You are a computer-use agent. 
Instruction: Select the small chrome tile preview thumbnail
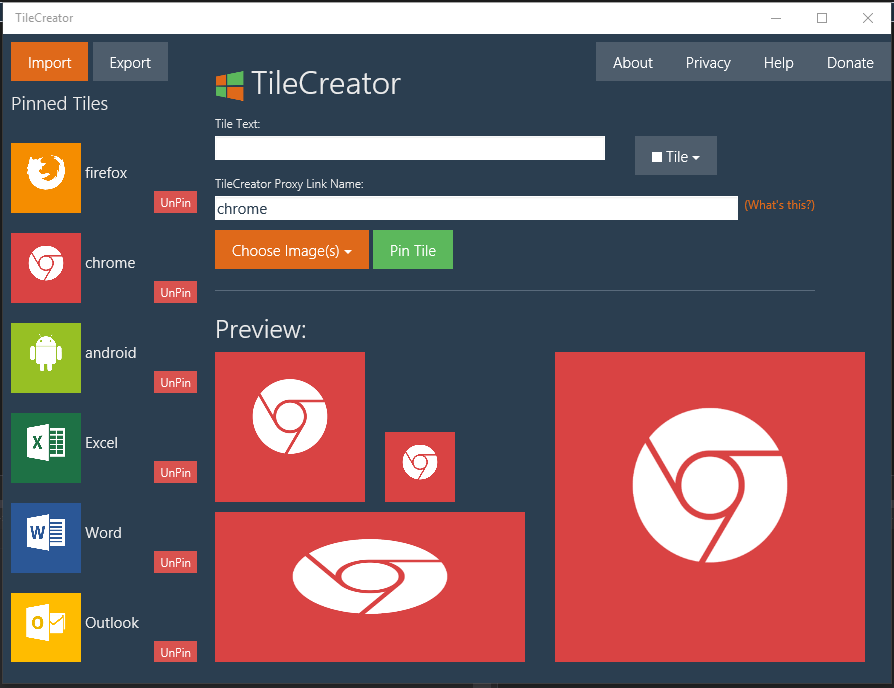(x=419, y=466)
